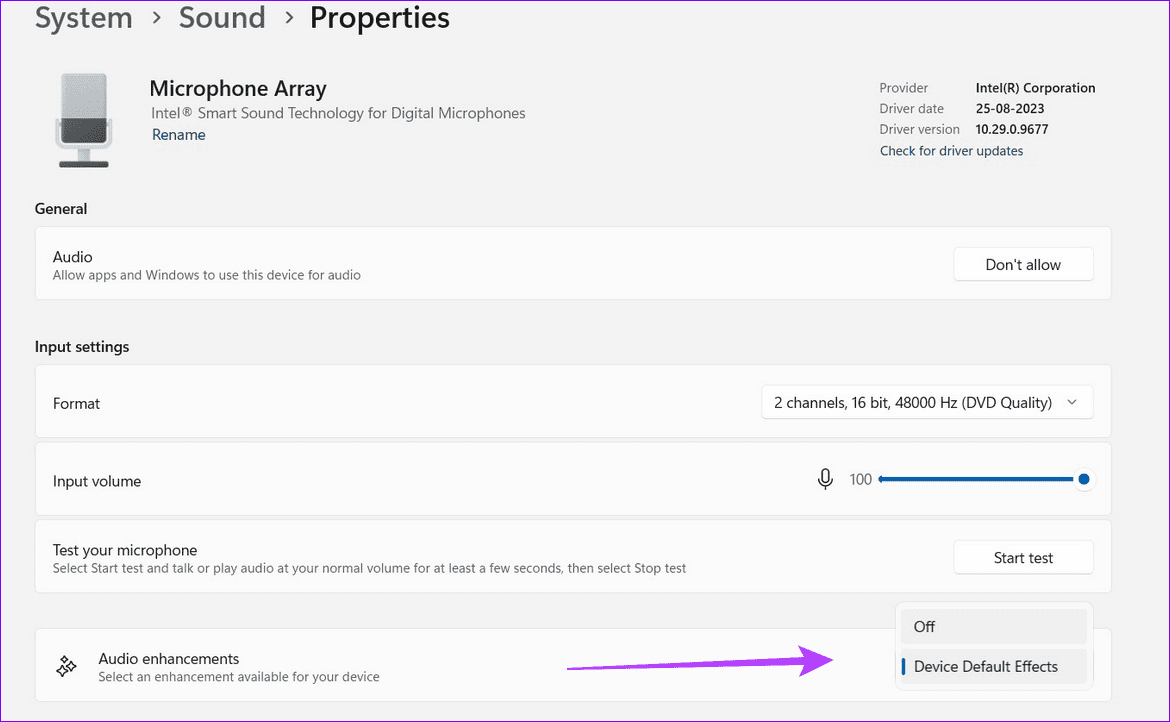Click Check for driver updates
1170x722 pixels.
[951, 150]
